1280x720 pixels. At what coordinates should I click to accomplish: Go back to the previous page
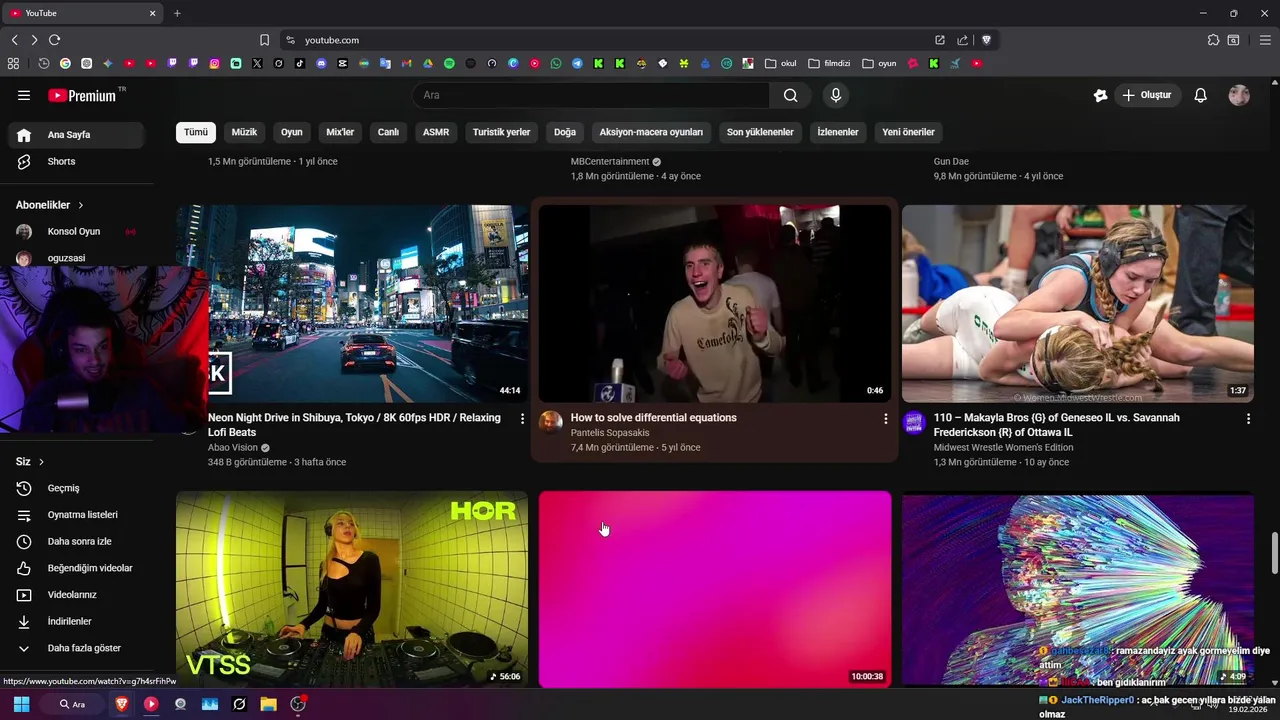coord(14,40)
